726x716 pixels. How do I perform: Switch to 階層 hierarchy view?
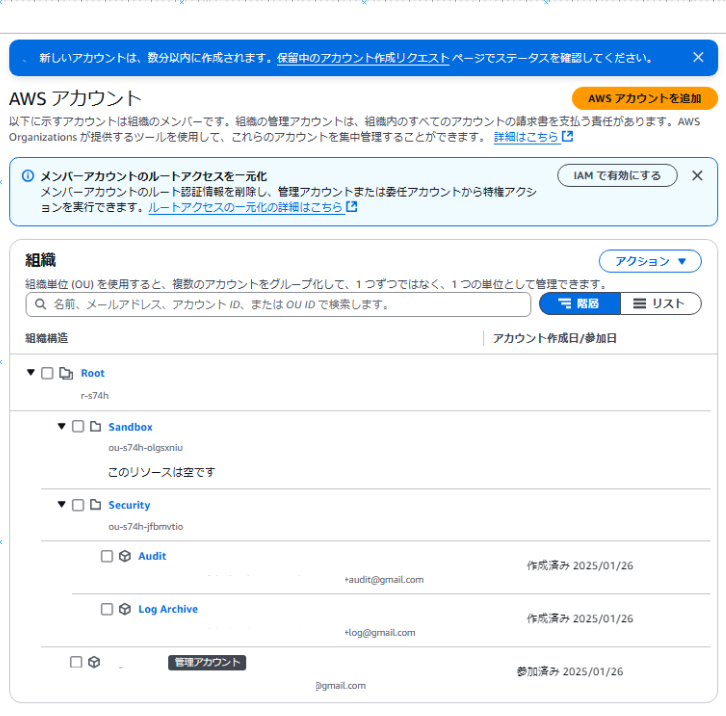click(x=580, y=304)
